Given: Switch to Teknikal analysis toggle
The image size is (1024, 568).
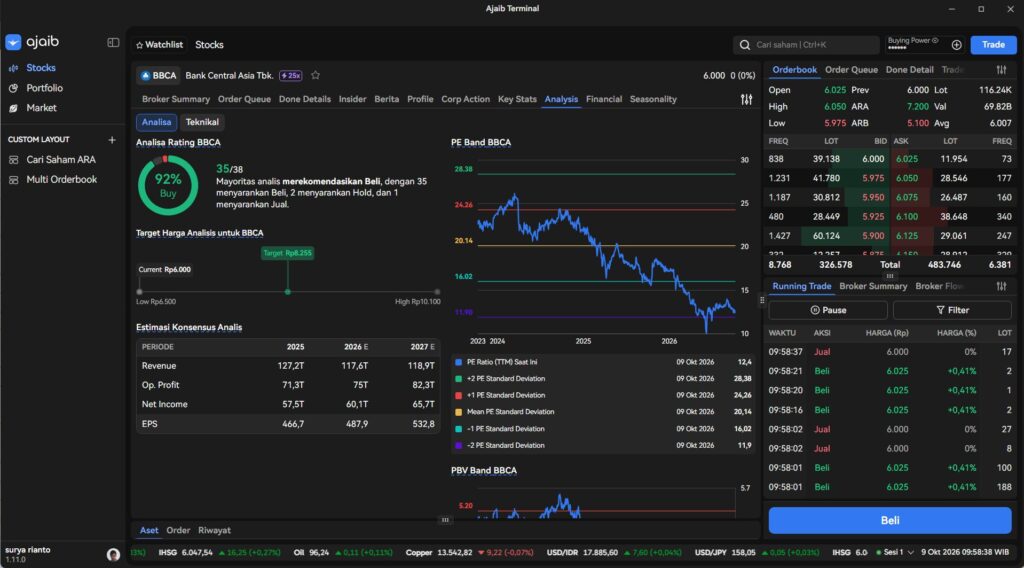Looking at the screenshot, I should tap(202, 122).
